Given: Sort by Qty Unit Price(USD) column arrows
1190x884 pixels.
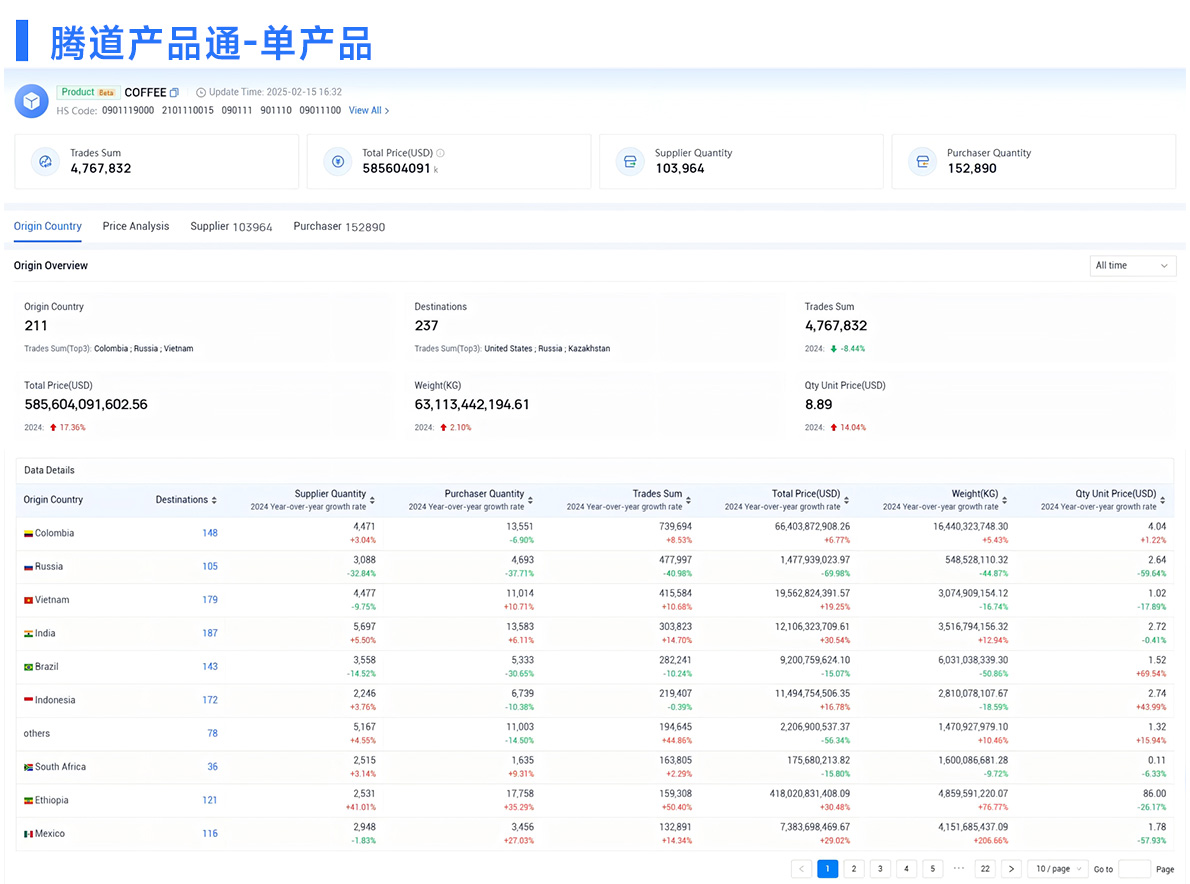Looking at the screenshot, I should (x=1163, y=500).
